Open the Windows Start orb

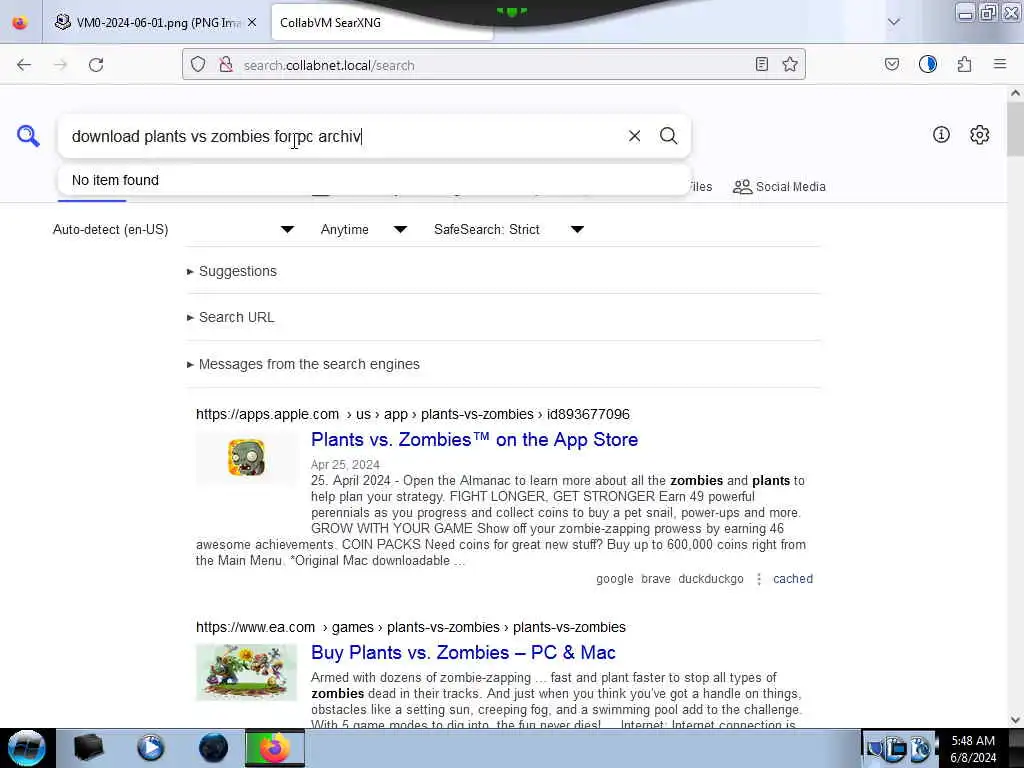pyautogui.click(x=27, y=748)
